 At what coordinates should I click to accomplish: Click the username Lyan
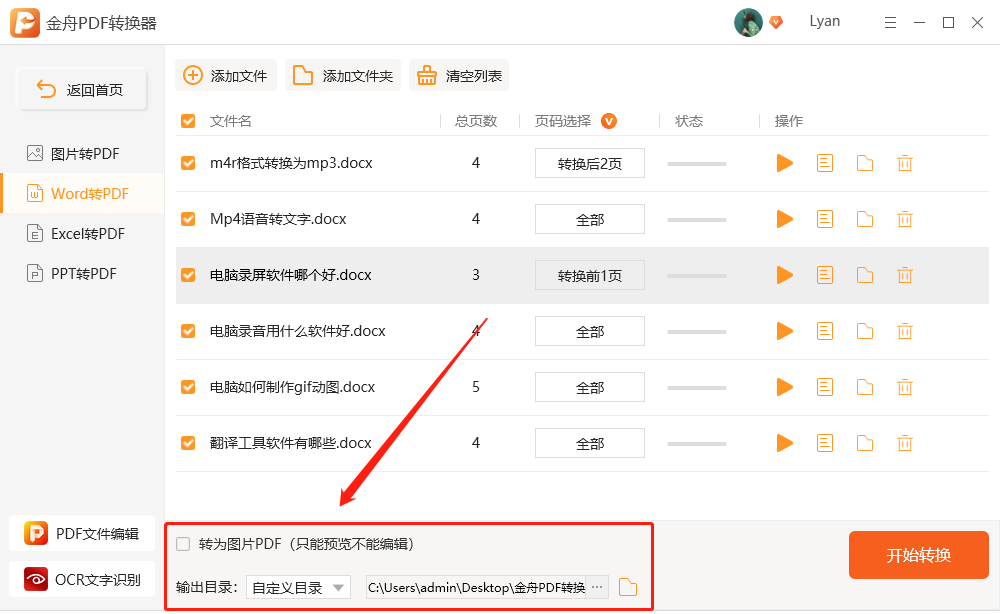point(825,21)
